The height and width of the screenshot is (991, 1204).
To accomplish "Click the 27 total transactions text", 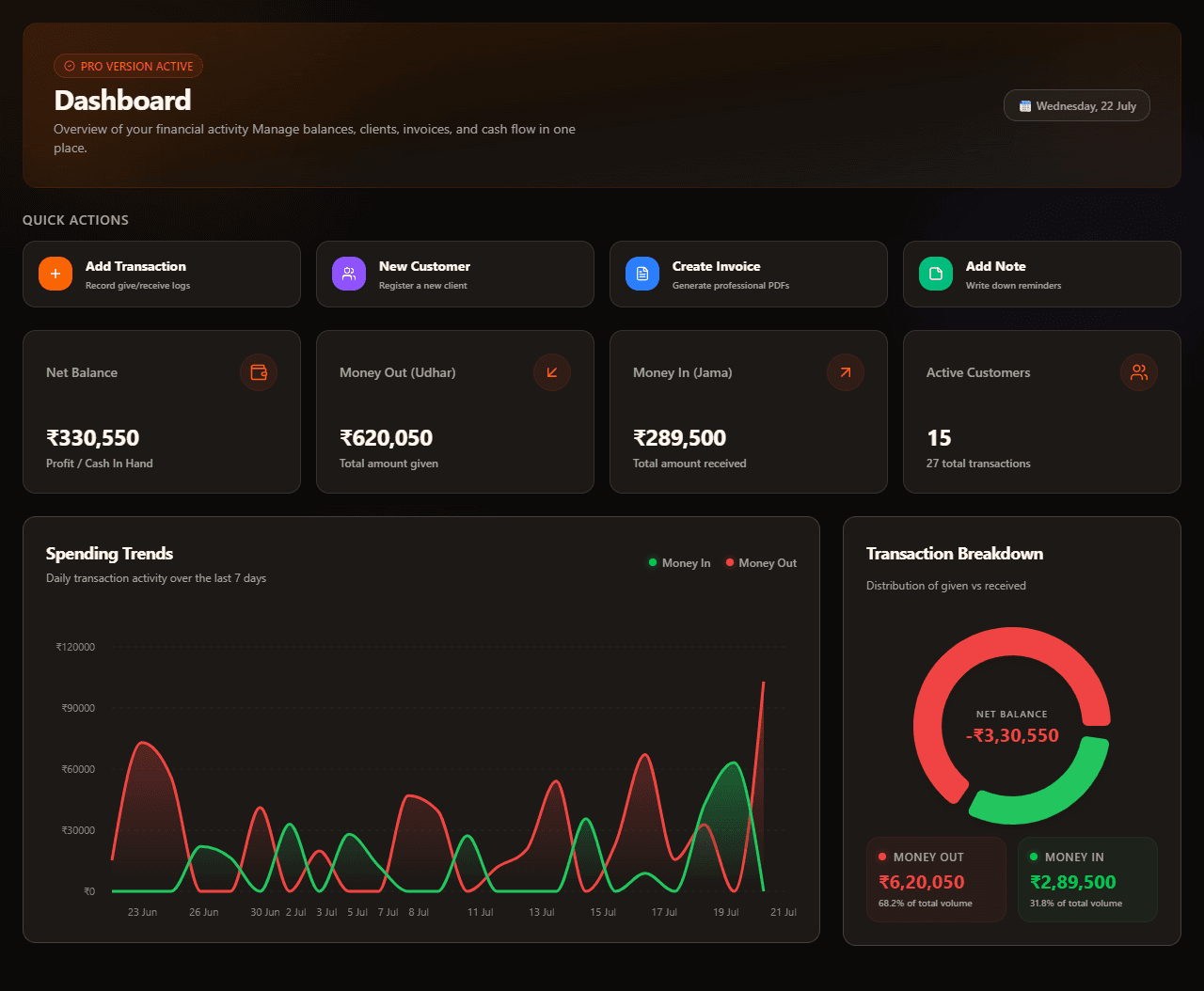I will click(978, 464).
